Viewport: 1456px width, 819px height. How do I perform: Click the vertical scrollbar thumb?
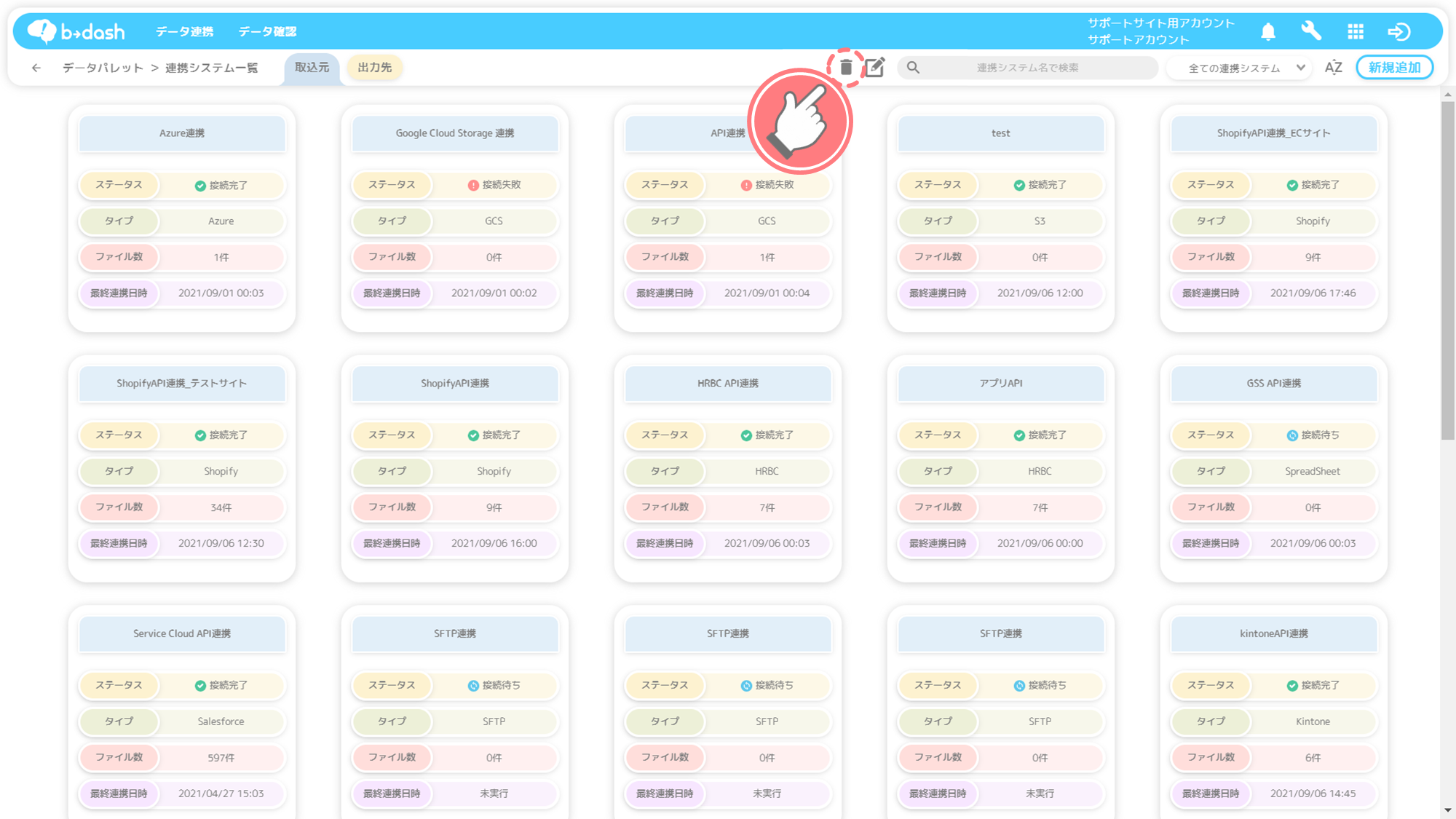1447,271
